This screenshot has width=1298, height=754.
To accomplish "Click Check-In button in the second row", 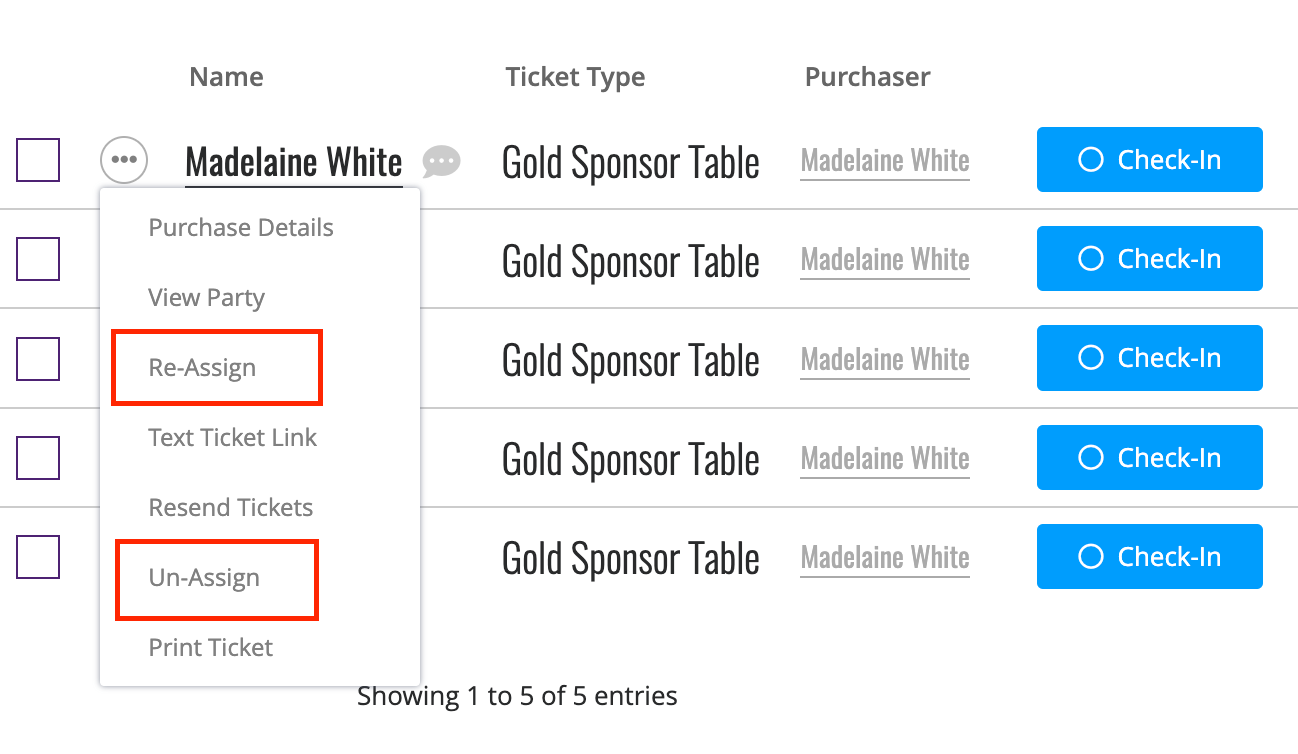I will pyautogui.click(x=1150, y=258).
